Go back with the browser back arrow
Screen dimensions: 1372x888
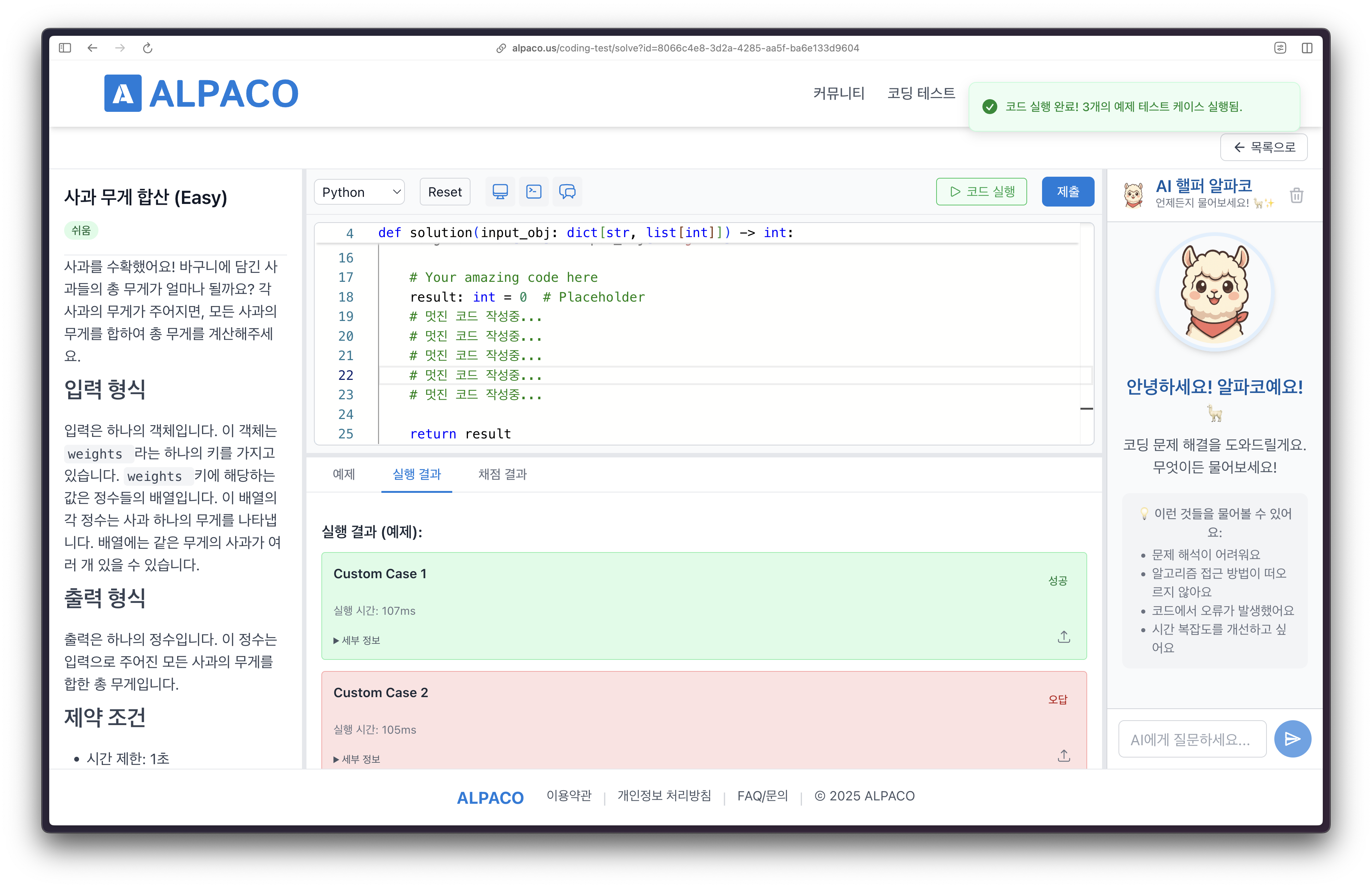[92, 48]
